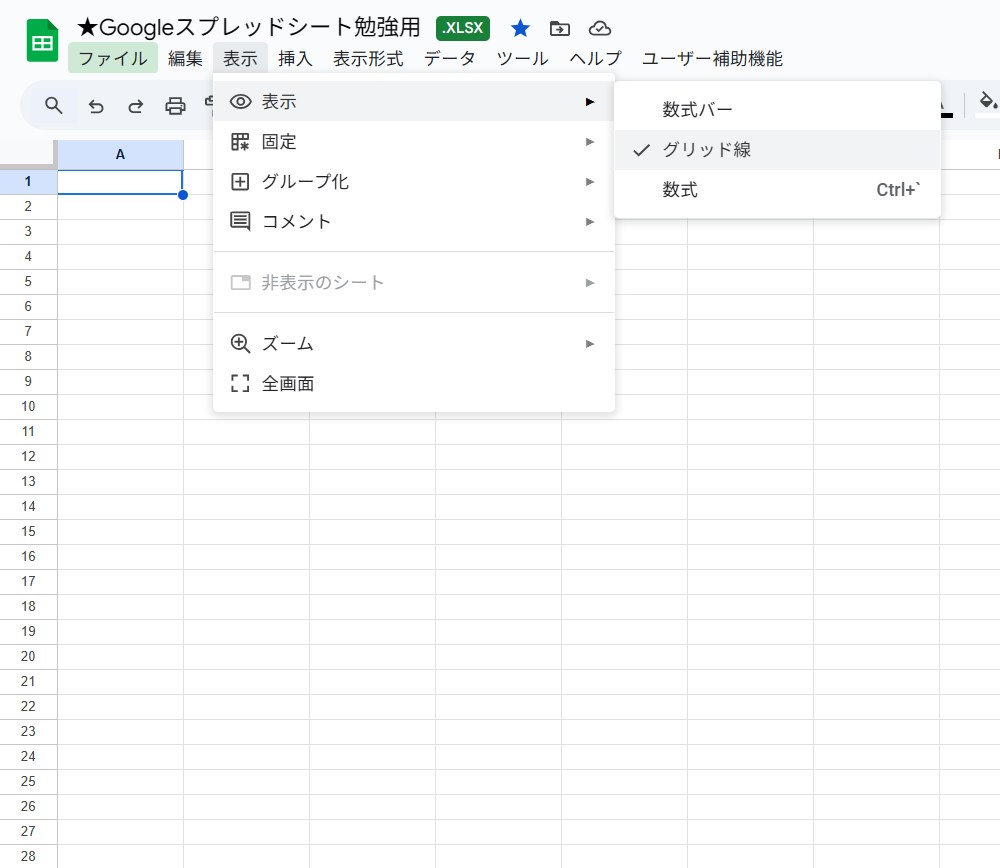Image resolution: width=1000 pixels, height=868 pixels.
Task: Click the column A header
Action: 120,155
